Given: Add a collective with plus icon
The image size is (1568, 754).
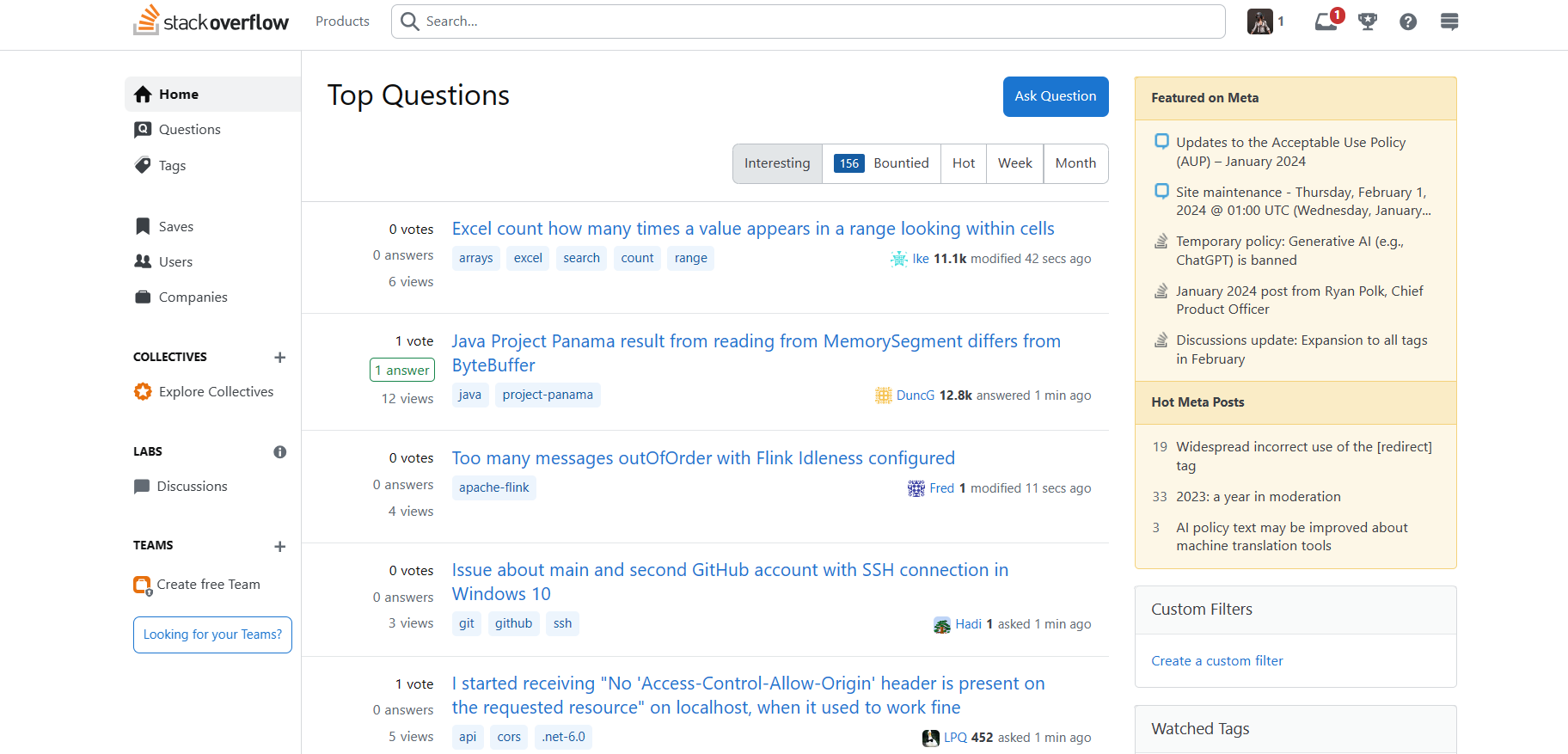Looking at the screenshot, I should pos(279,358).
